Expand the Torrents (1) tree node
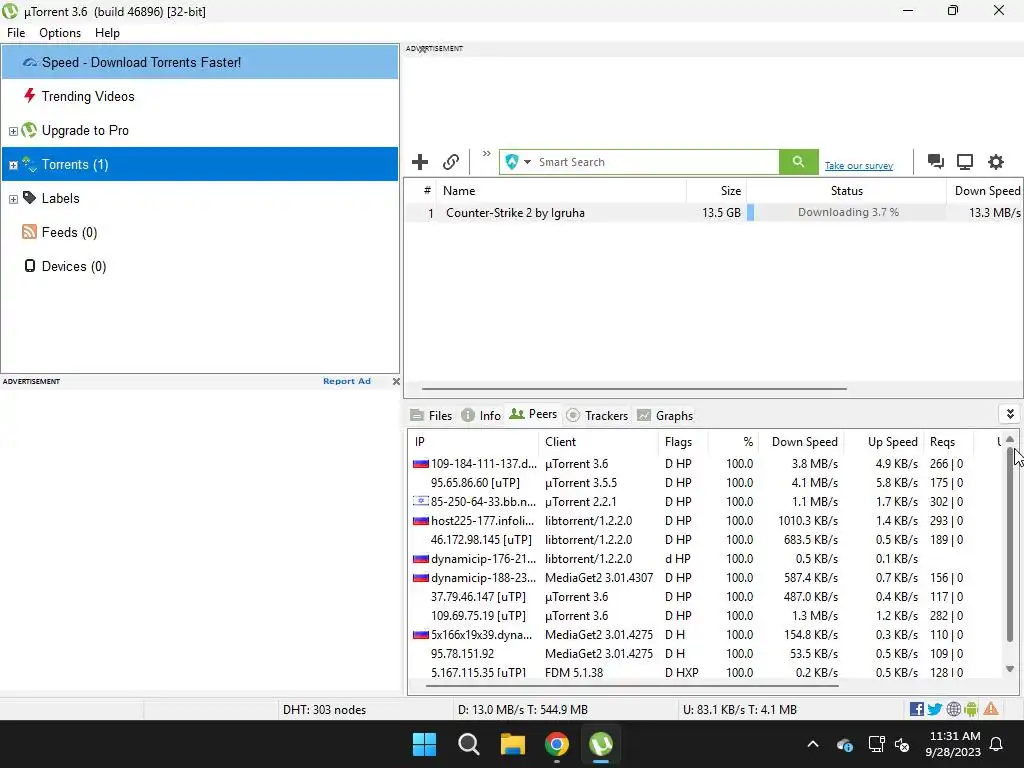This screenshot has height=768, width=1024. pyautogui.click(x=13, y=165)
